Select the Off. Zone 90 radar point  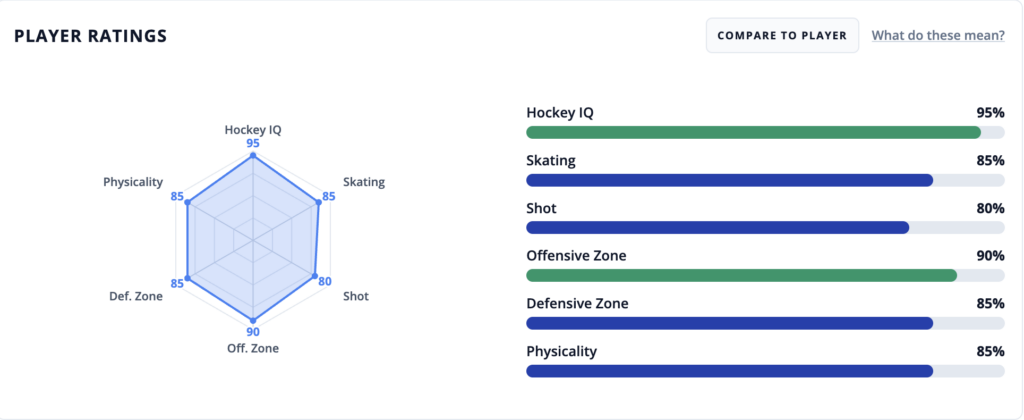tap(253, 320)
